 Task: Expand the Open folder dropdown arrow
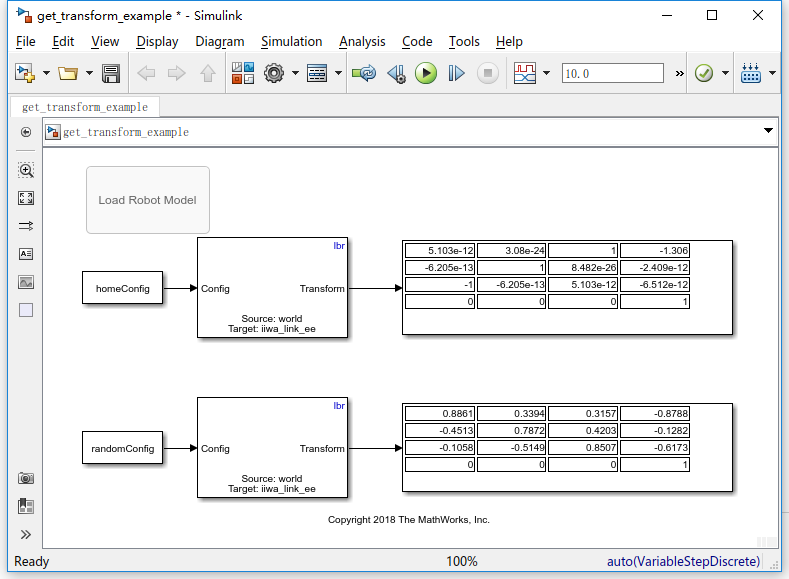click(x=90, y=73)
